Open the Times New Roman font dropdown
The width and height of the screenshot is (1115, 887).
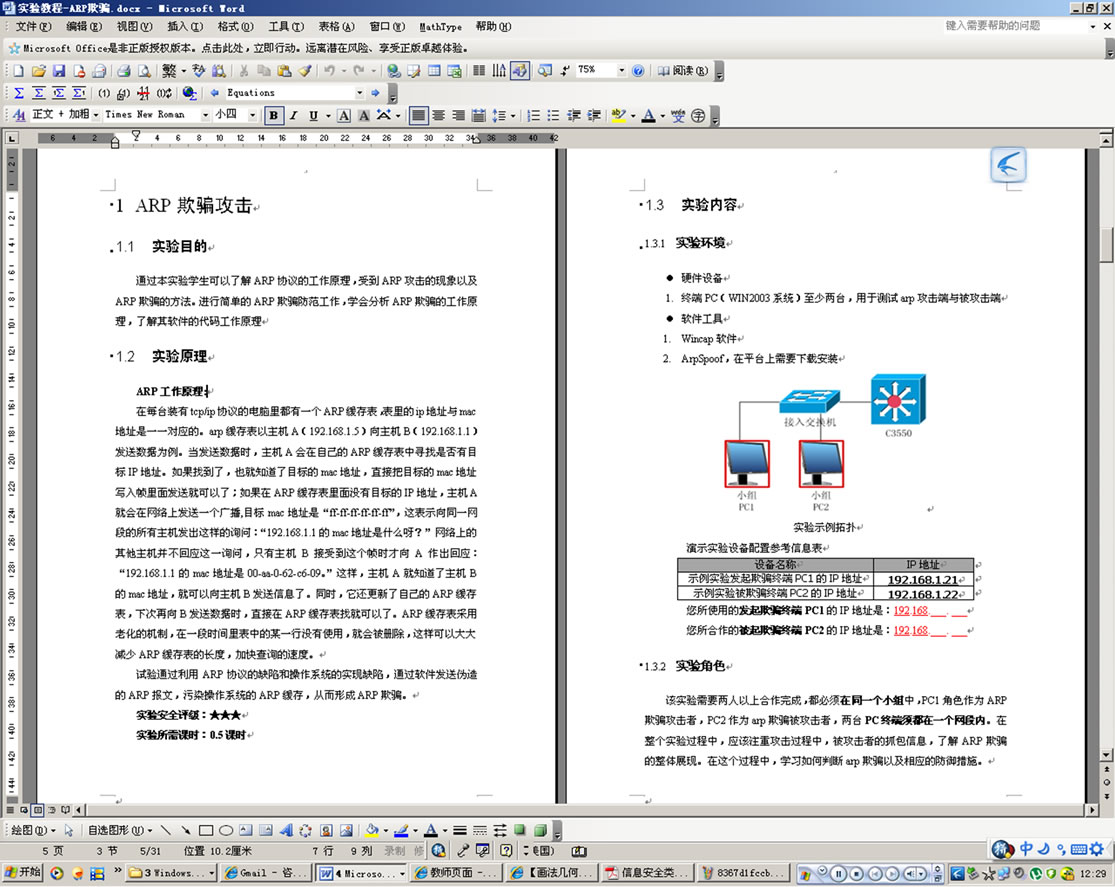tap(206, 115)
